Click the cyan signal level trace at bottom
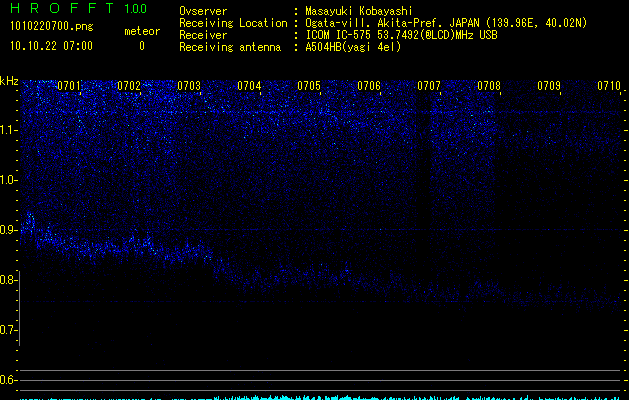Screen dimensions: 629x400 (x=321, y=398)
